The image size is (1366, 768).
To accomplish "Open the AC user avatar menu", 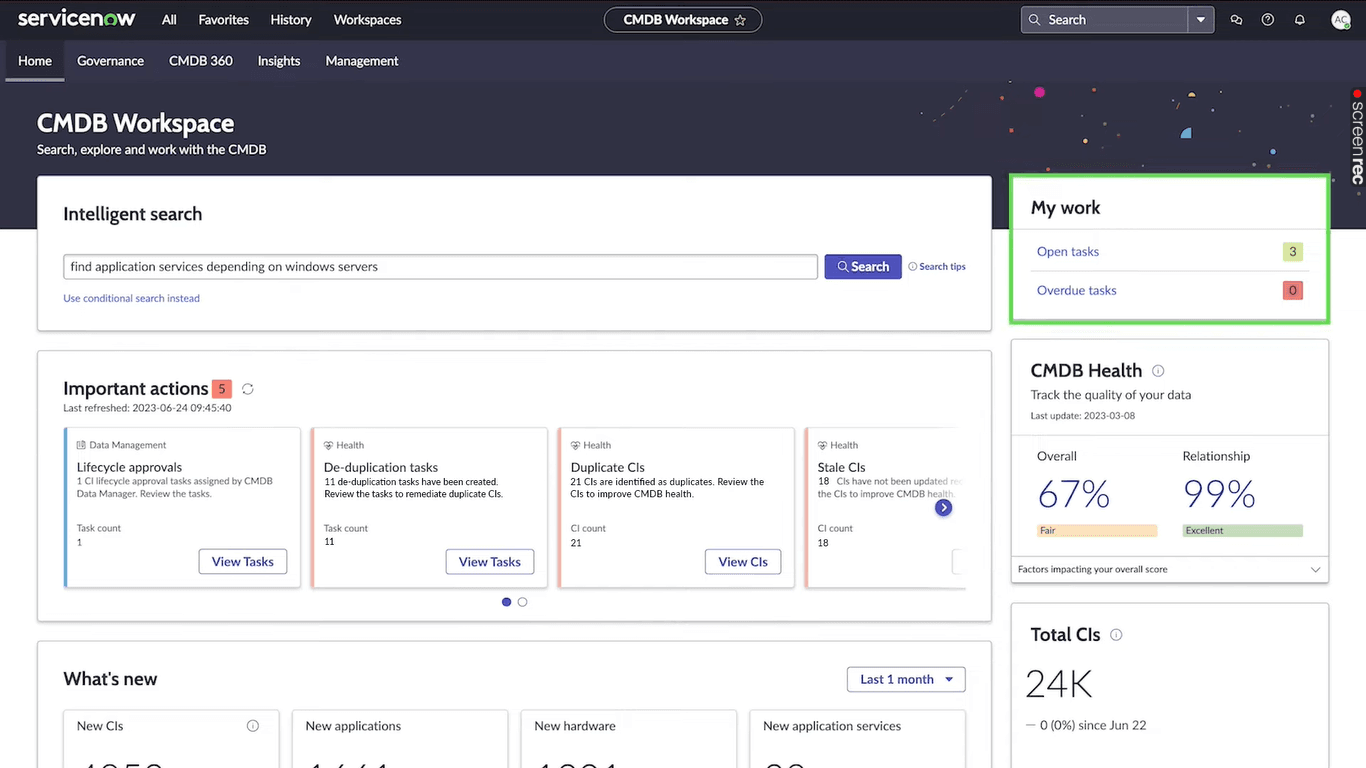I will [1340, 19].
